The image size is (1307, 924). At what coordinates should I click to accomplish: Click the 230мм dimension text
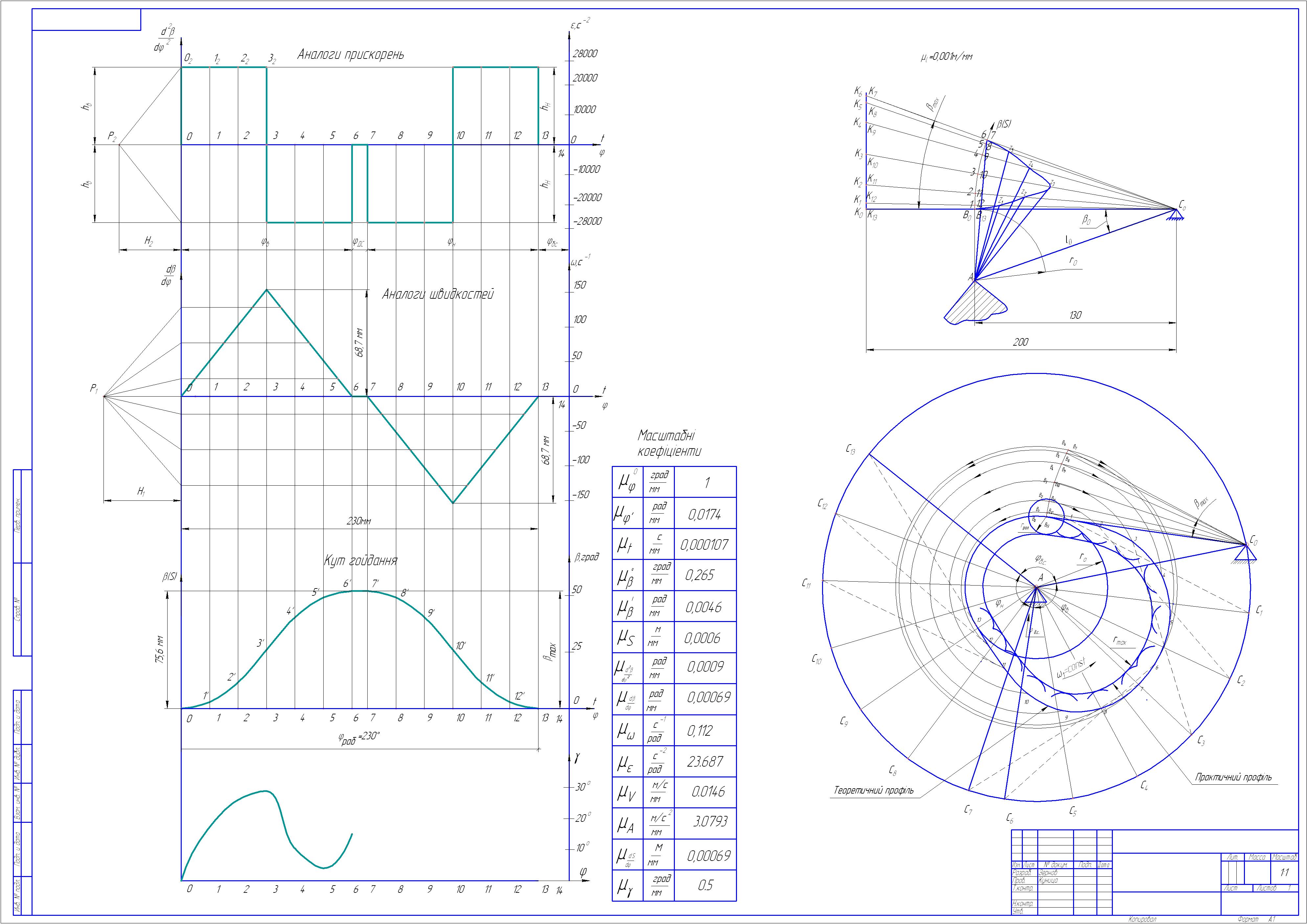[359, 520]
